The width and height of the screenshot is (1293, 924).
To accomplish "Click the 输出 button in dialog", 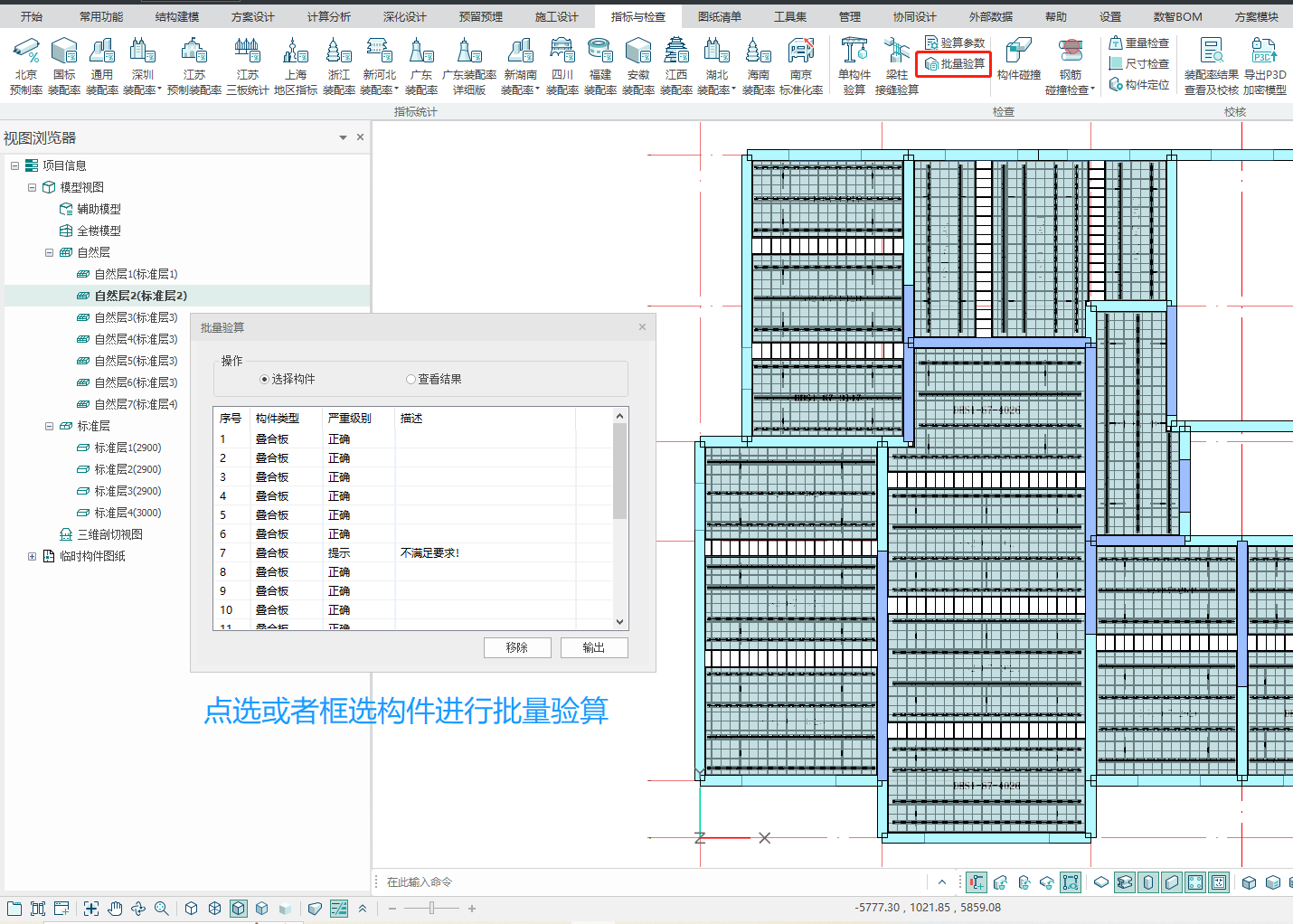I will tap(593, 648).
